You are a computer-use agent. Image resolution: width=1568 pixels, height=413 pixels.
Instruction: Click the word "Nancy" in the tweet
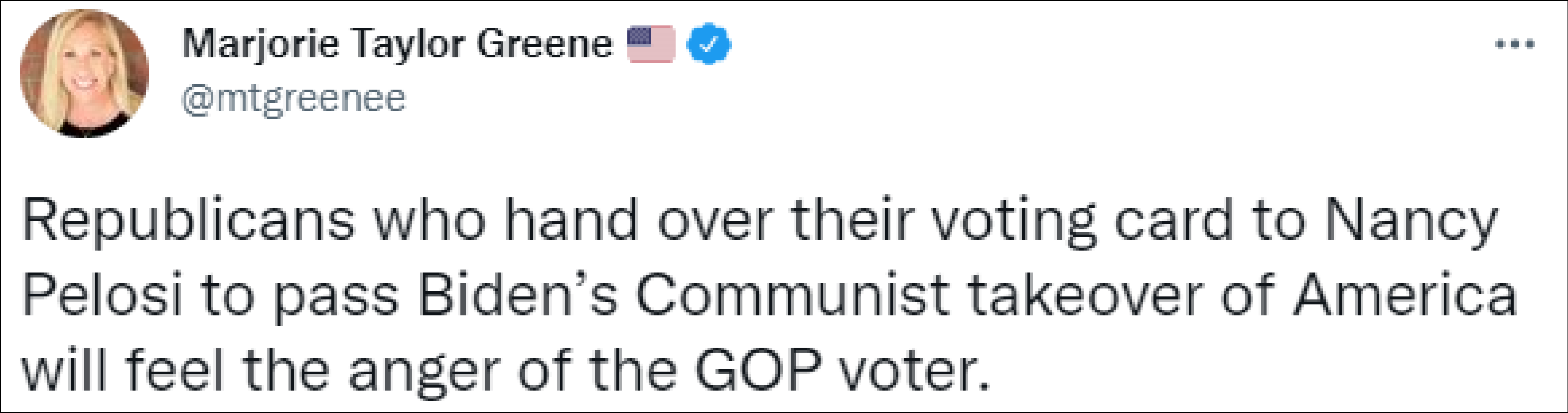(1411, 220)
